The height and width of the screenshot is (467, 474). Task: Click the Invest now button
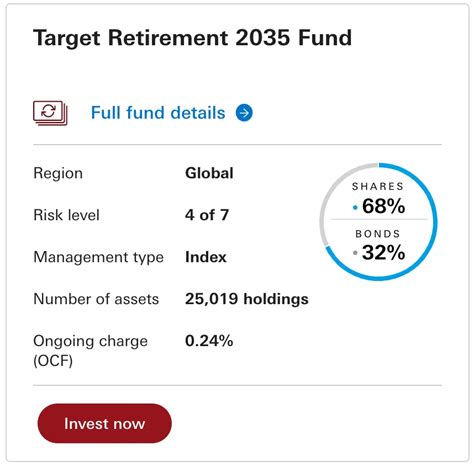point(104,423)
